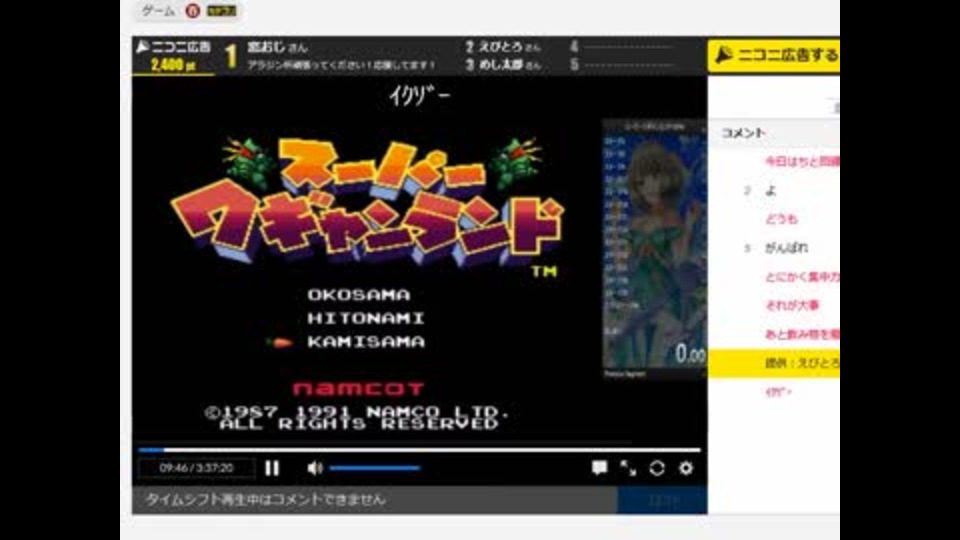Viewport: 960px width, 540px height.
Task: Enter fullscreen mode via arrows icon
Action: [x=628, y=468]
